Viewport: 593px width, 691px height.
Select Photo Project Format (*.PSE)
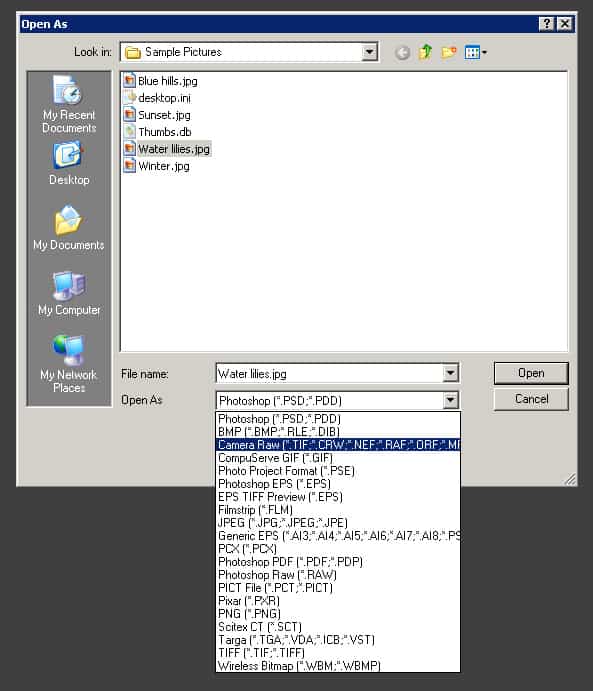(x=338, y=471)
